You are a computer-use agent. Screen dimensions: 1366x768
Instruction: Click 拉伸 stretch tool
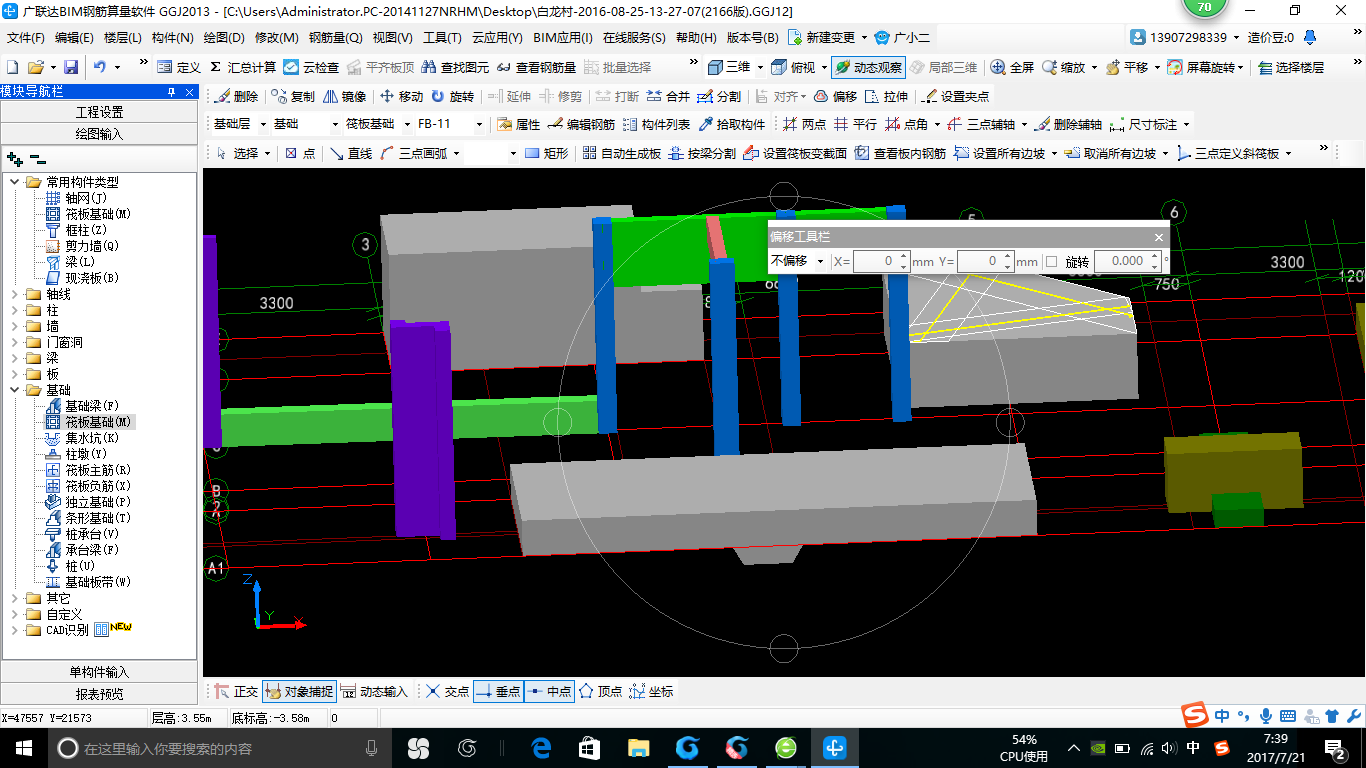(x=886, y=96)
